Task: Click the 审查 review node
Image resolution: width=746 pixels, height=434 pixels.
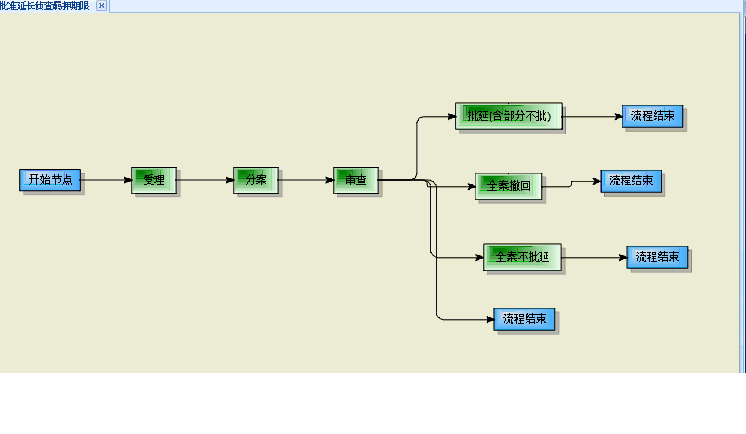Action: 355,180
